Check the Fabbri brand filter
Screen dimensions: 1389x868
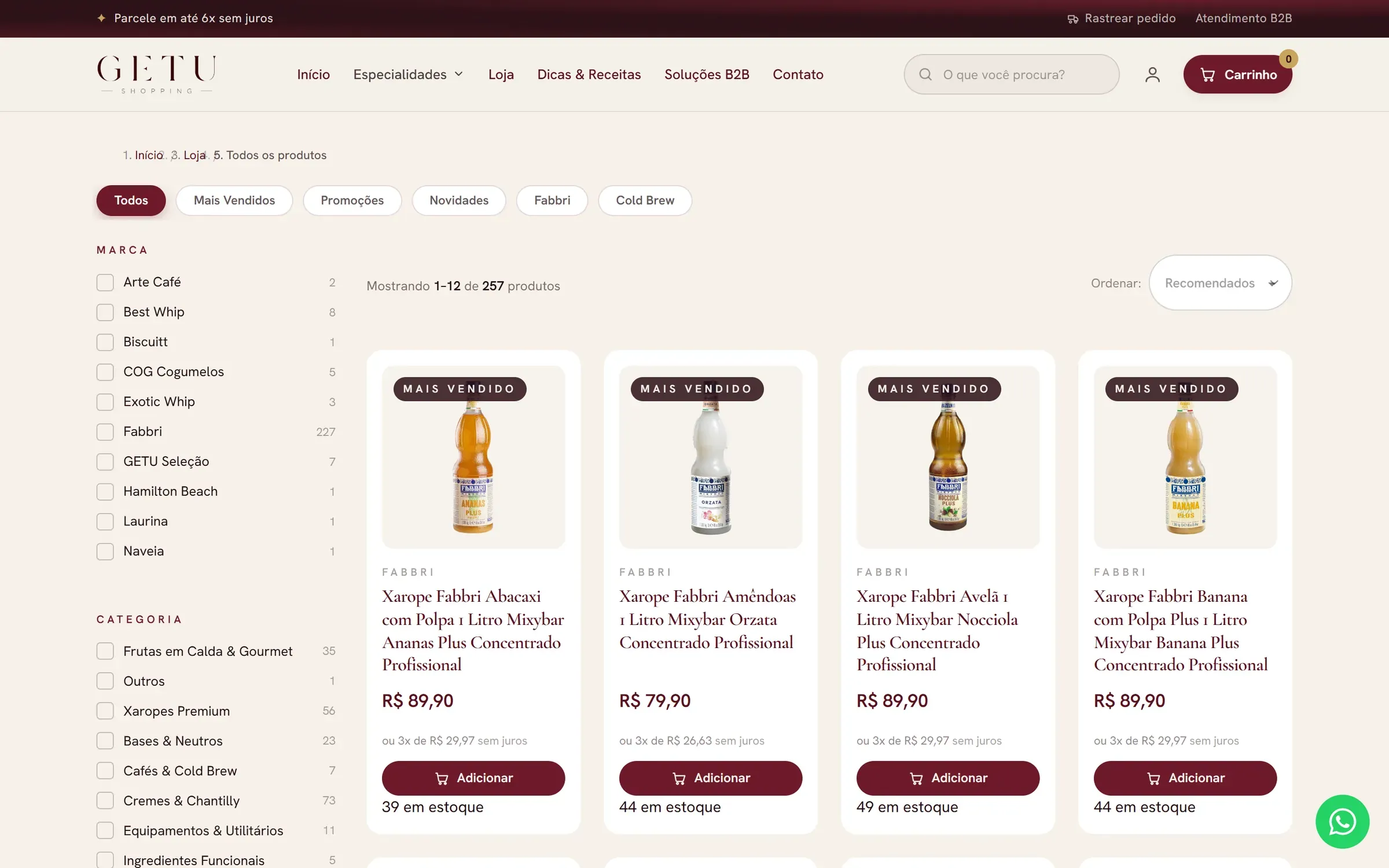pos(105,432)
